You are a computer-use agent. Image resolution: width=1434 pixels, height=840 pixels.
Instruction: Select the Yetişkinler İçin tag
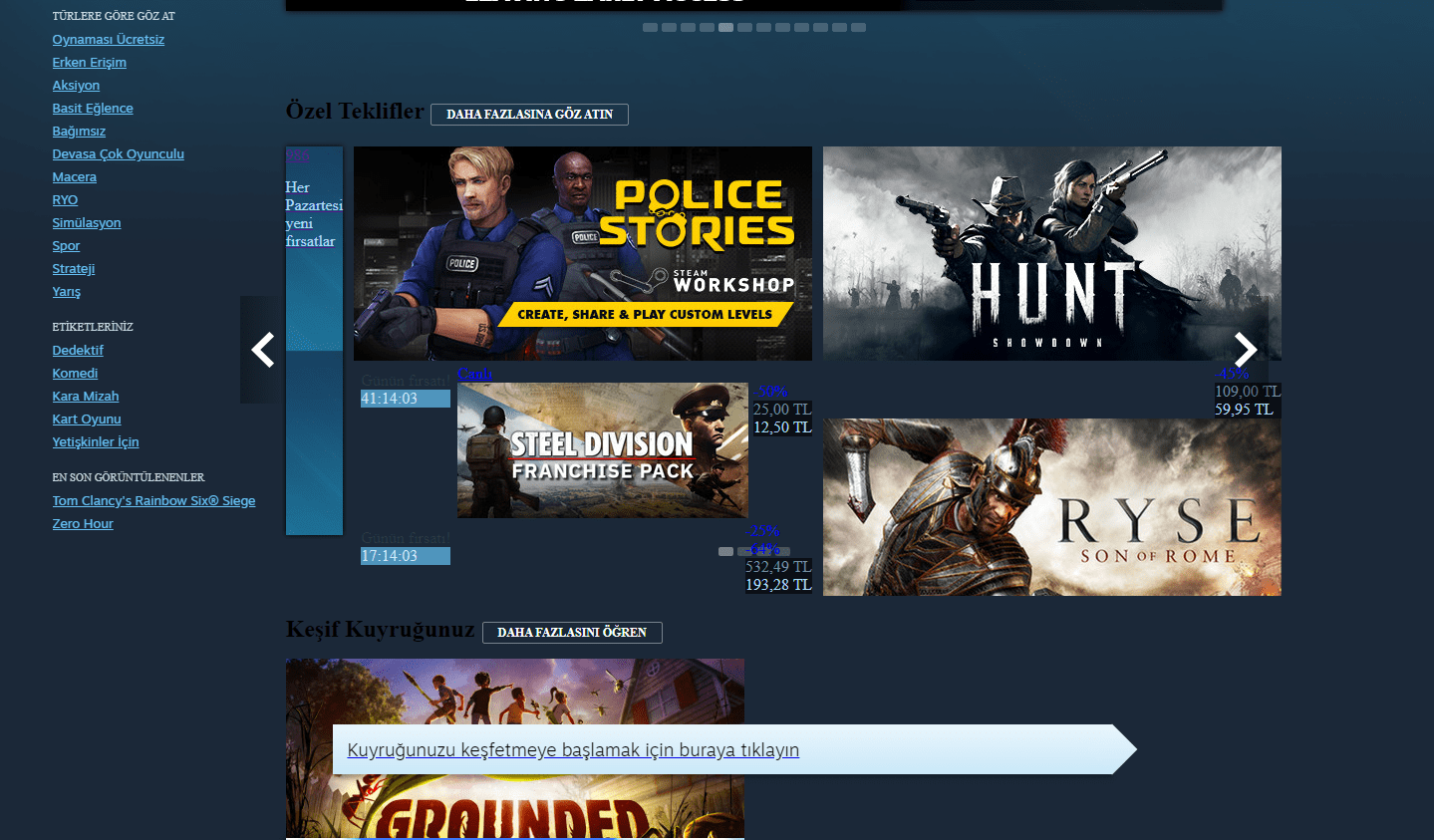96,442
